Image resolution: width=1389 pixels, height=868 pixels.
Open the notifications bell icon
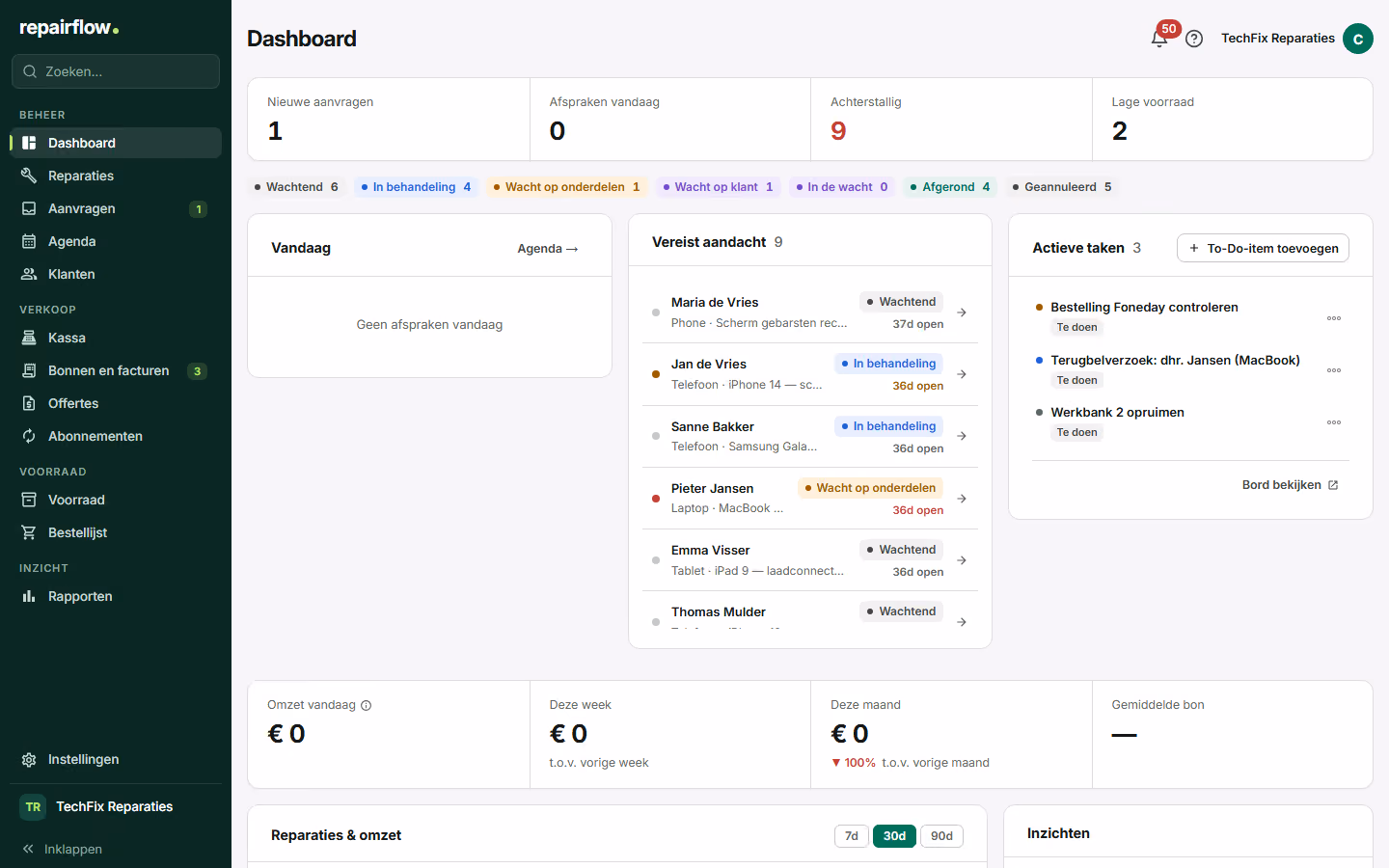pyautogui.click(x=1159, y=39)
